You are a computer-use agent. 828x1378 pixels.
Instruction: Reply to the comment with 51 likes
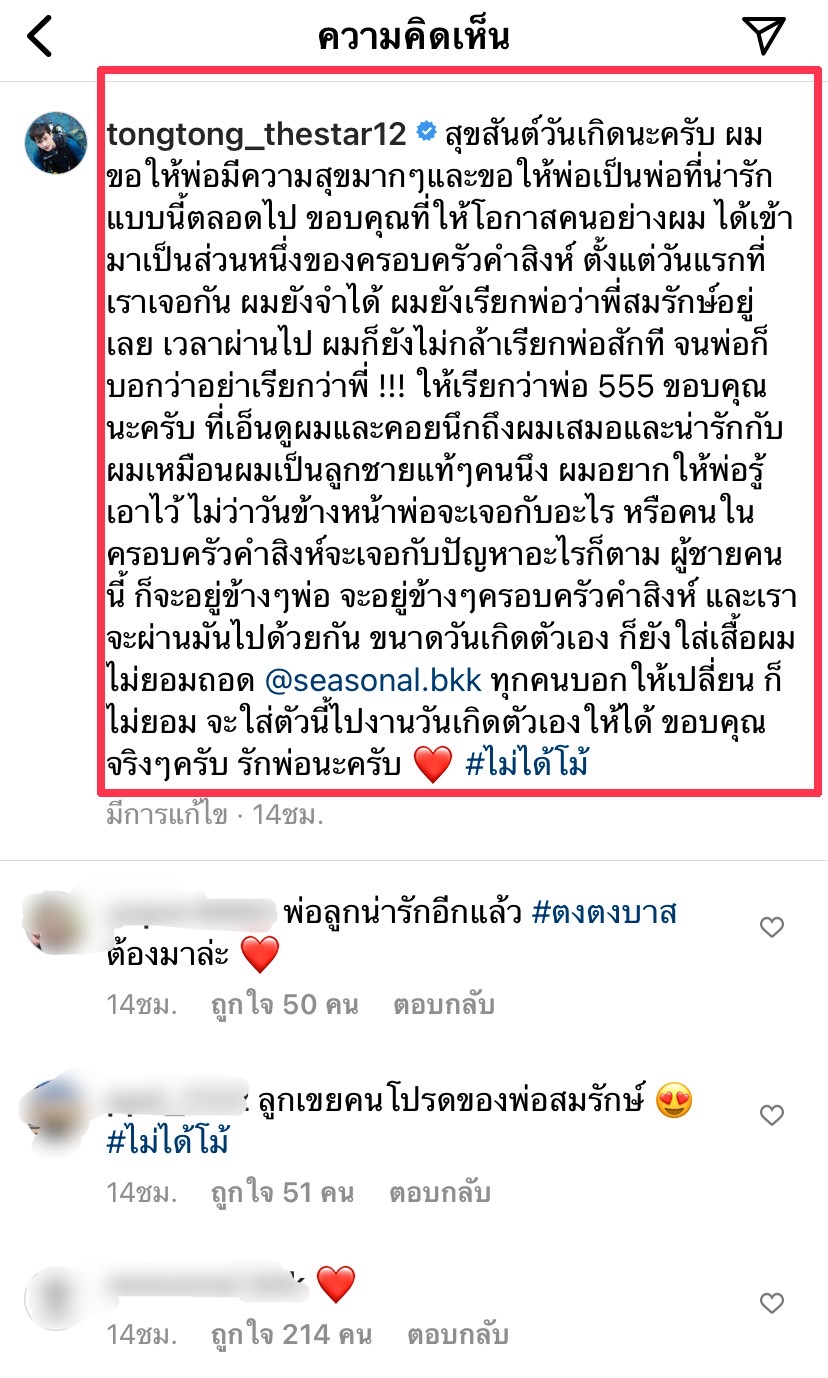tap(436, 1192)
